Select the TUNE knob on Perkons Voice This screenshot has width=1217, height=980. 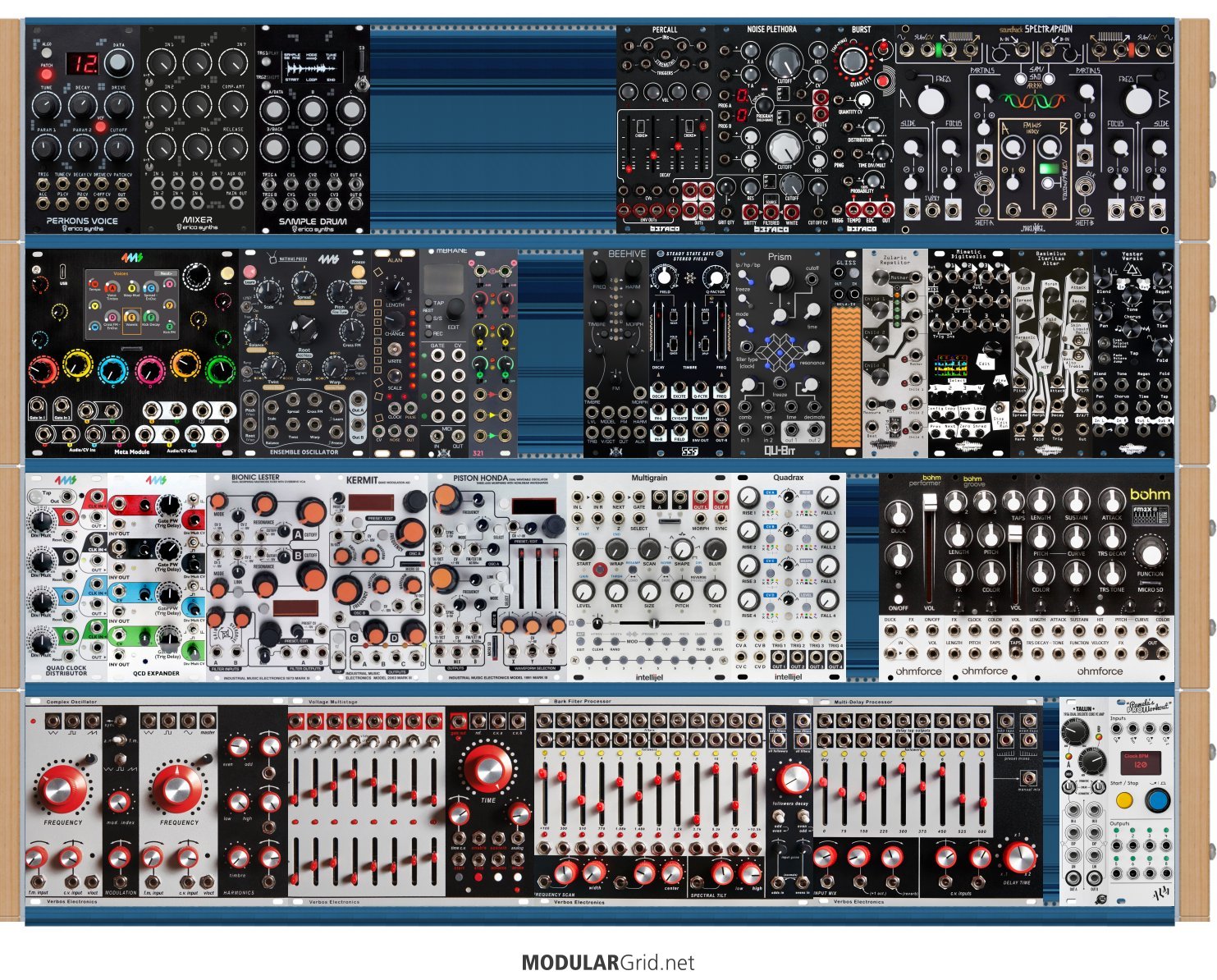click(x=46, y=106)
